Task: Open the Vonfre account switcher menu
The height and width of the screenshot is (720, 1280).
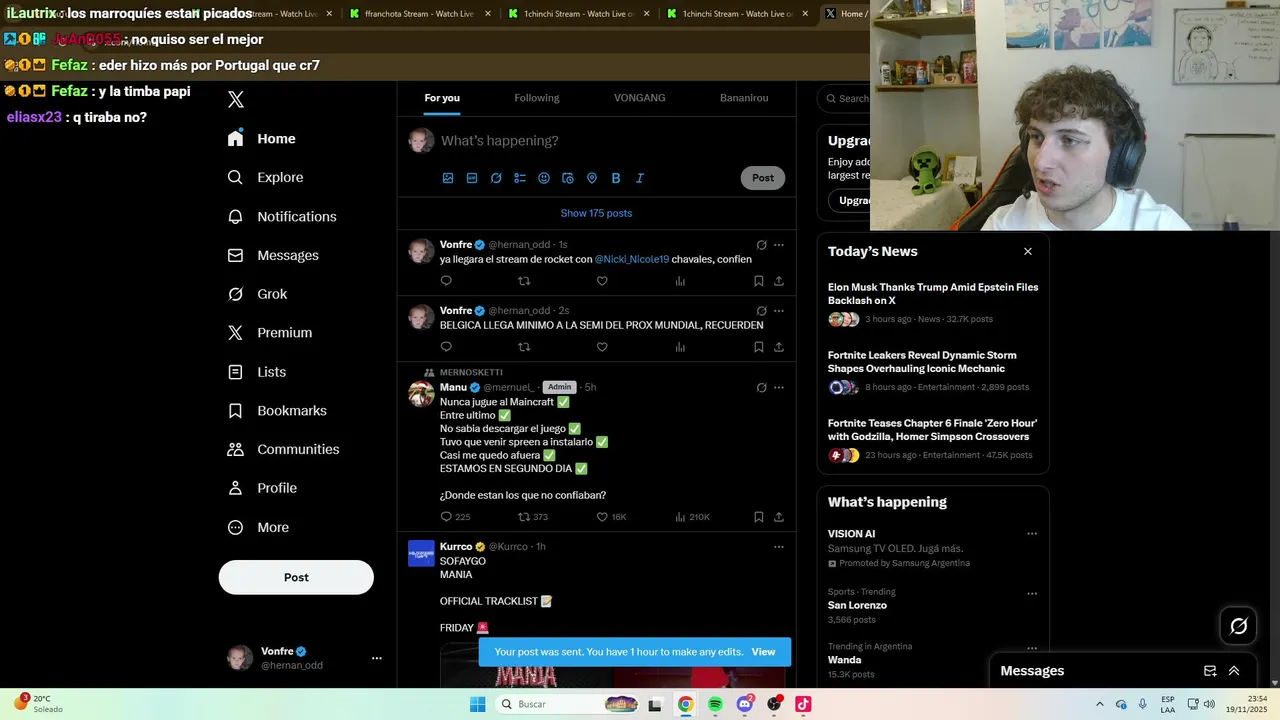Action: pos(303,658)
